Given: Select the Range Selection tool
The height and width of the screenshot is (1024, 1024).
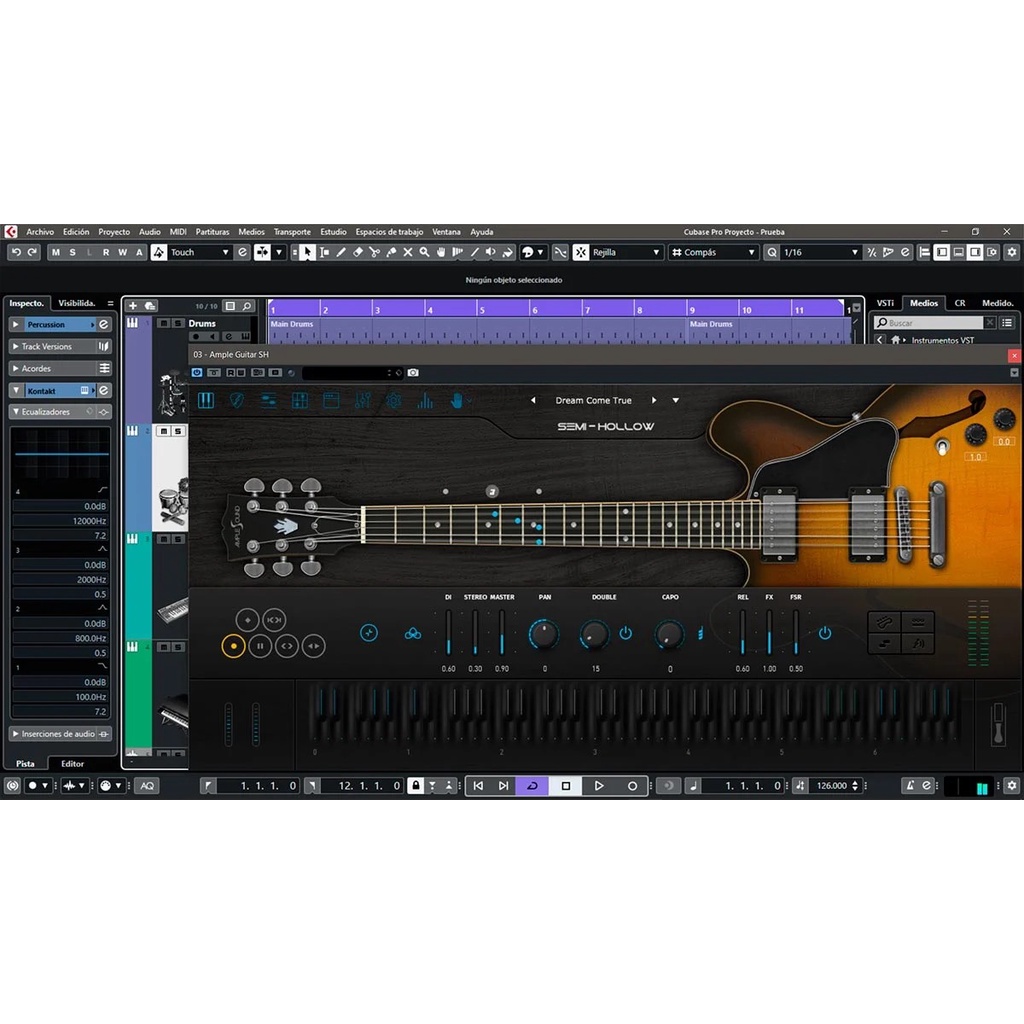Looking at the screenshot, I should coord(325,252).
